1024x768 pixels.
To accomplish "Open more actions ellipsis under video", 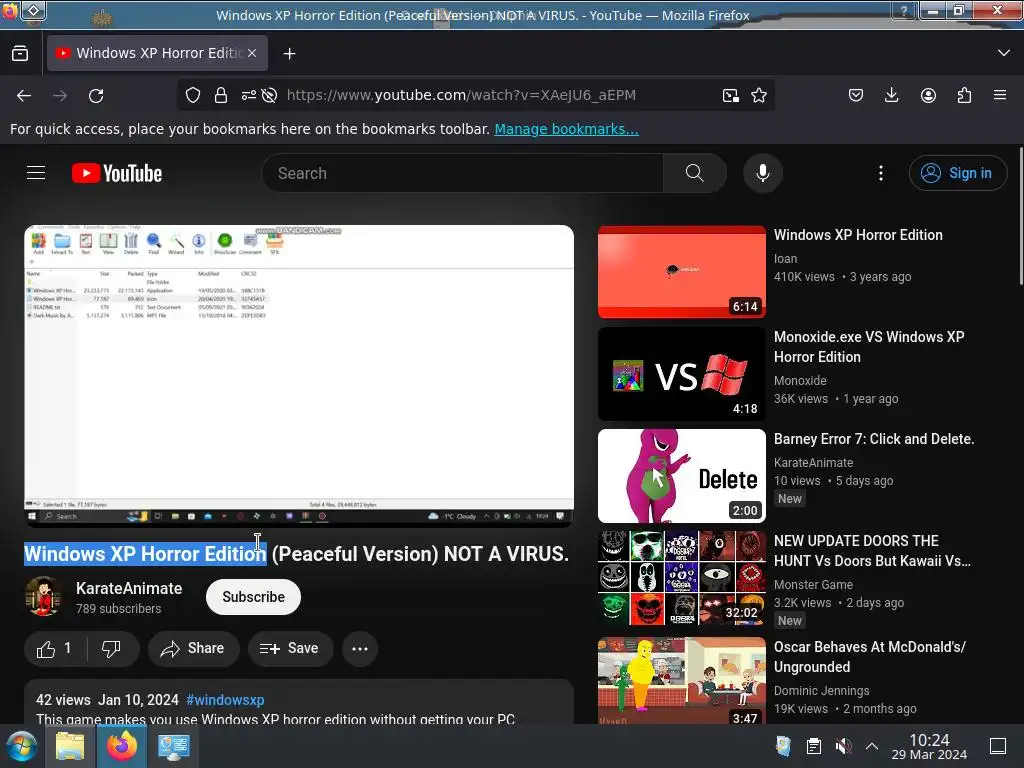I will point(360,648).
